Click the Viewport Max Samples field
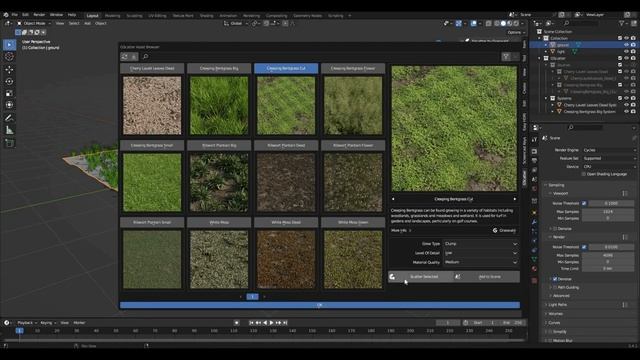Viewport: 640px width, 360px height. pyautogui.click(x=608, y=212)
